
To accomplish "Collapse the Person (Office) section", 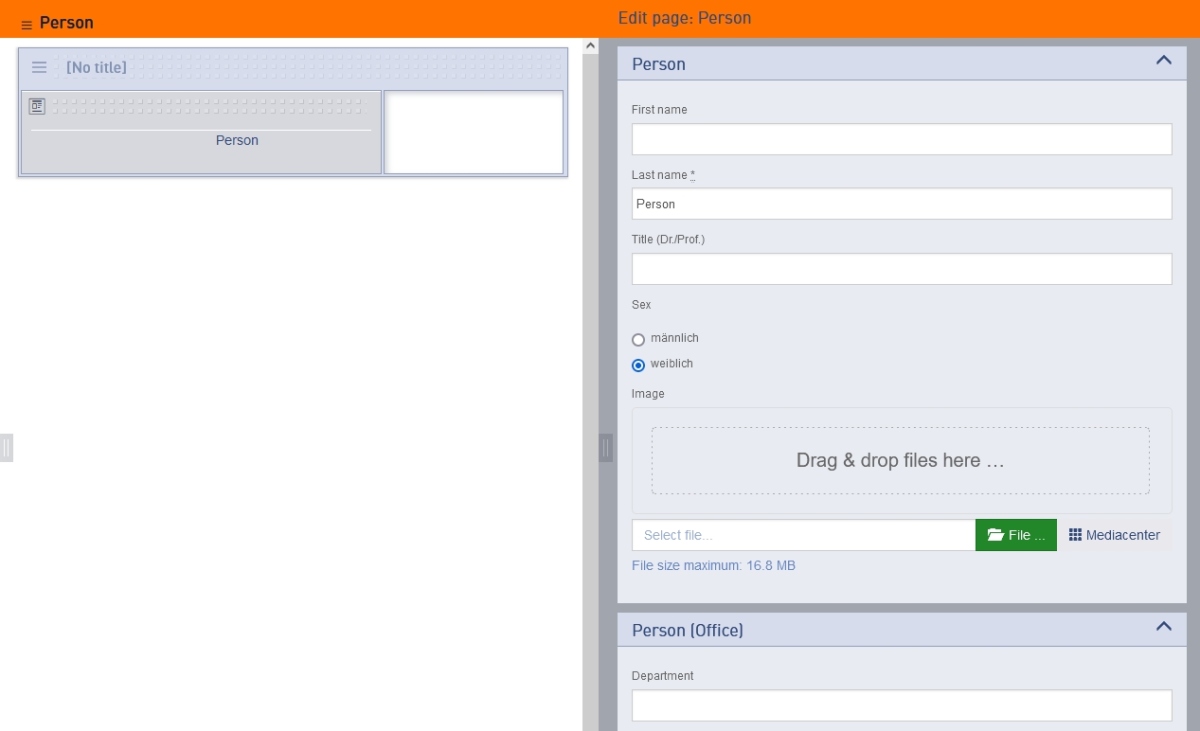I will (1163, 627).
